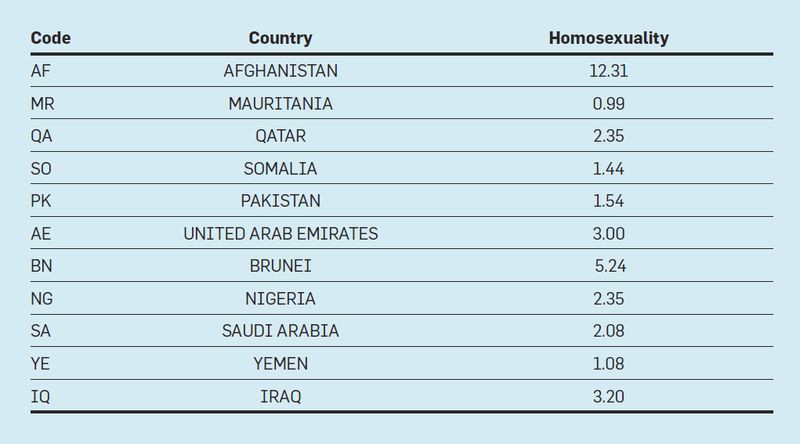
Task: Select the IQ code cell
Action: pos(40,396)
